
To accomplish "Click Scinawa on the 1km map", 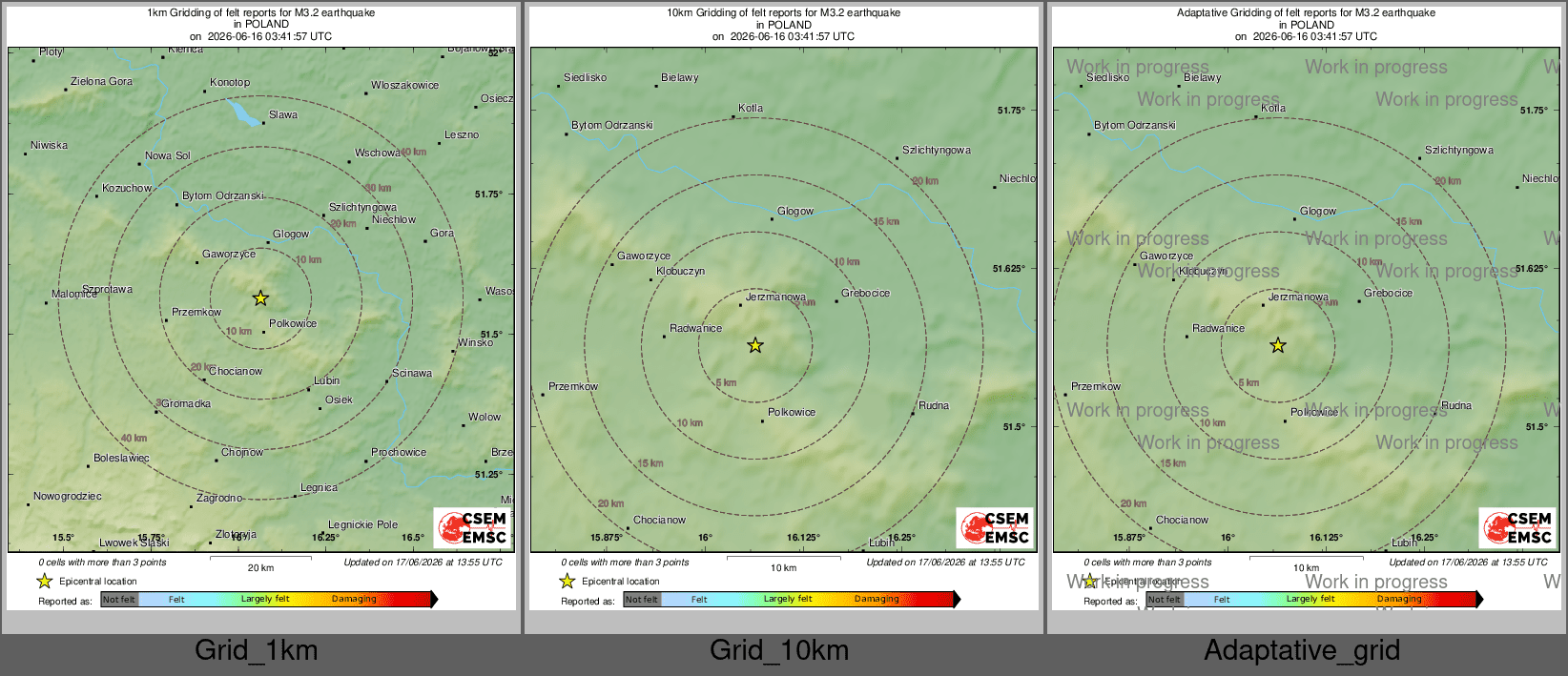I will tap(412, 374).
